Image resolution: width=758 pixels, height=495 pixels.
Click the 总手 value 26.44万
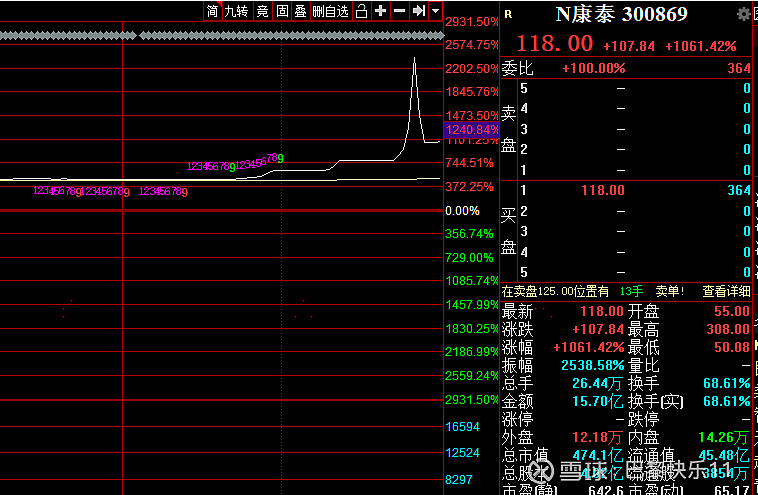[x=597, y=384]
